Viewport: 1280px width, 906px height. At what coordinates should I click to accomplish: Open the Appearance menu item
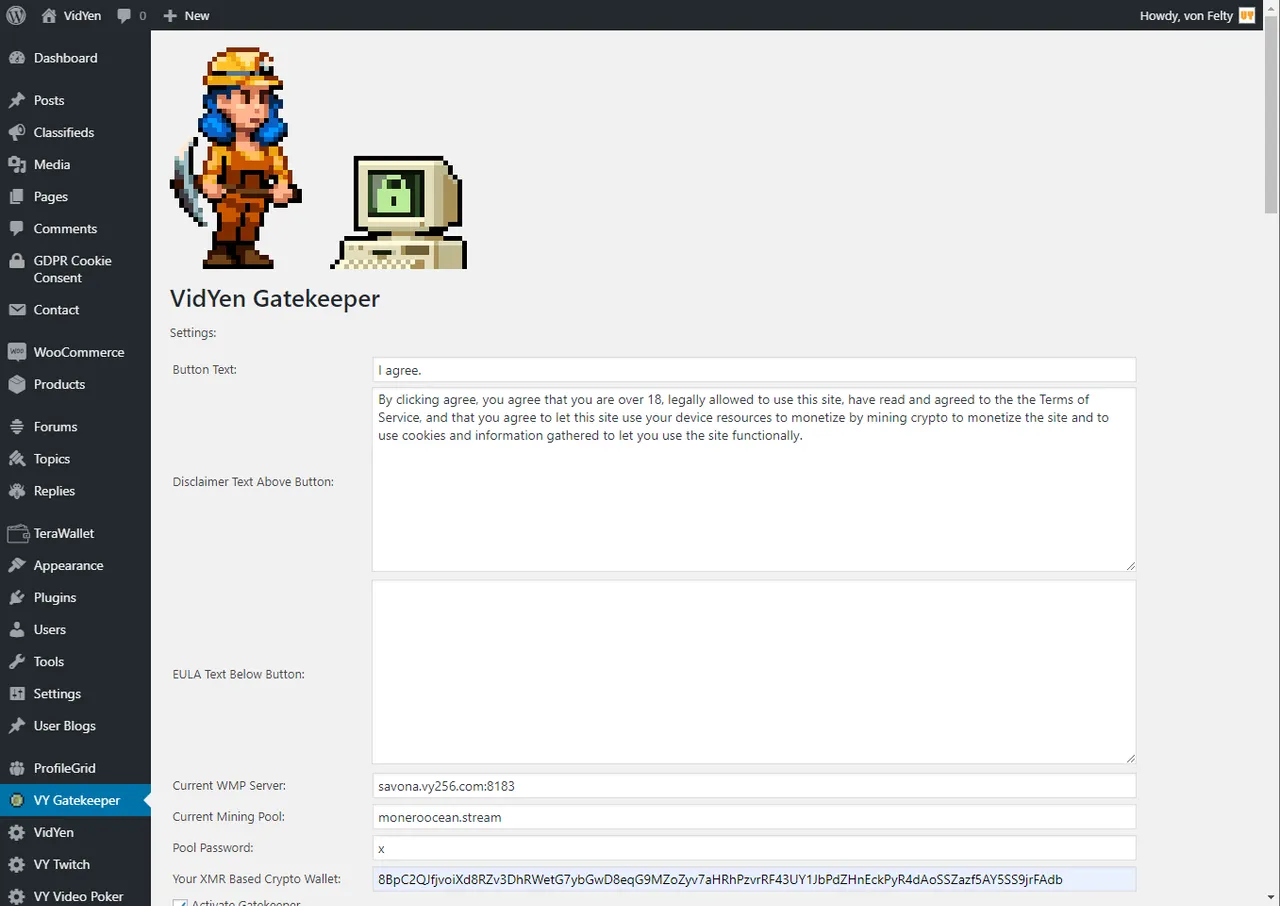[x=75, y=565]
